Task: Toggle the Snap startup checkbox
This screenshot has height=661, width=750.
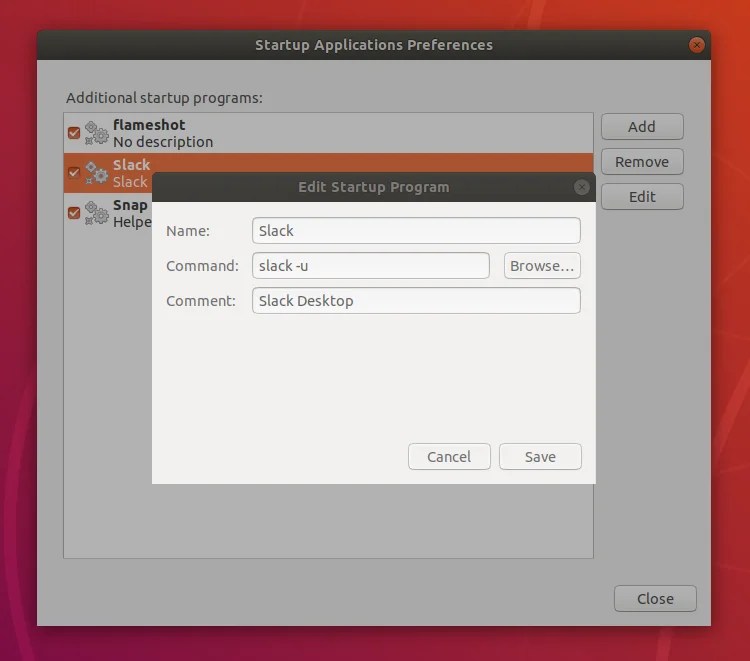Action: [x=74, y=213]
